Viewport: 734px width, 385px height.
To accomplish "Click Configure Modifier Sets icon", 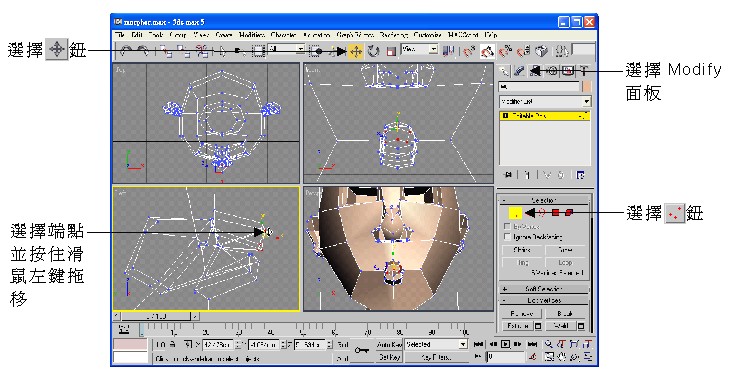I will click(580, 175).
